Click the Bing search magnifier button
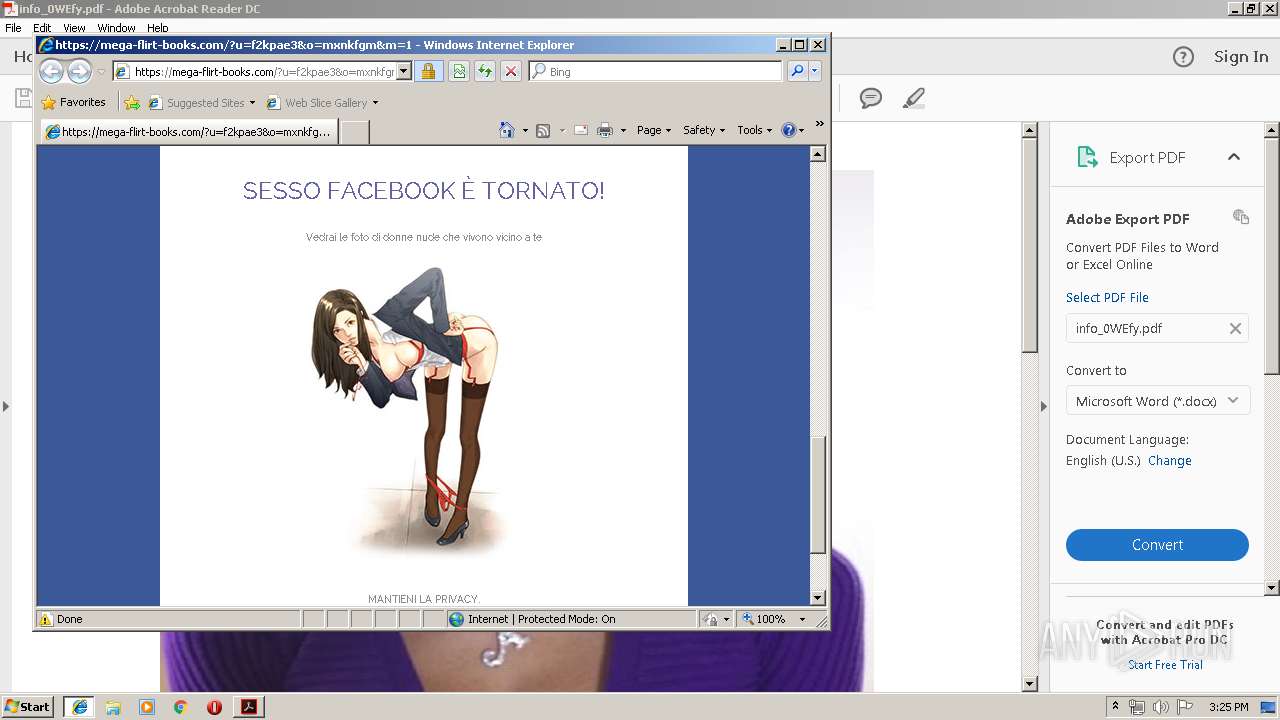This screenshot has width=1280, height=720. coord(797,71)
